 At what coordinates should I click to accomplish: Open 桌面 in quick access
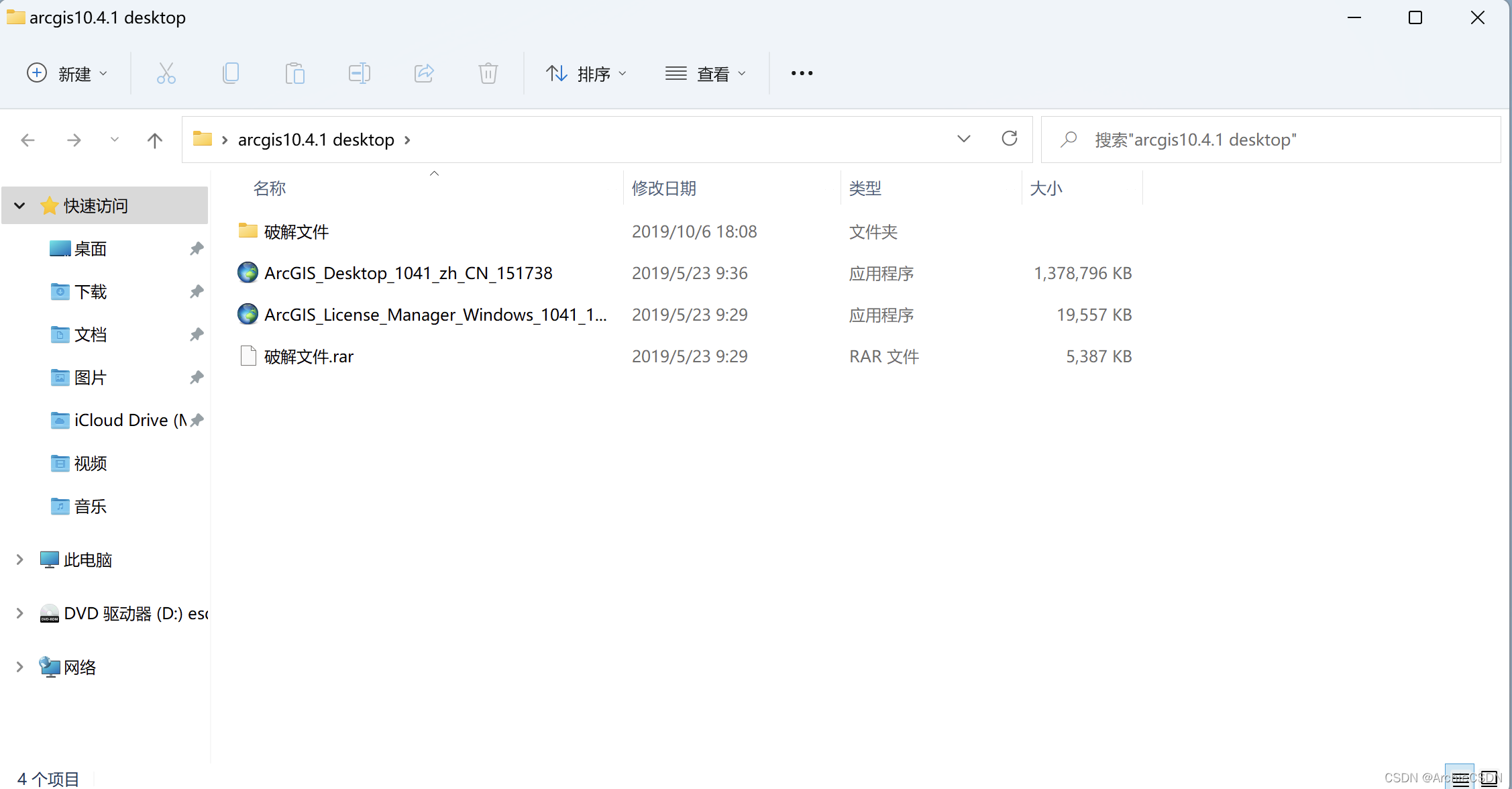(91, 249)
